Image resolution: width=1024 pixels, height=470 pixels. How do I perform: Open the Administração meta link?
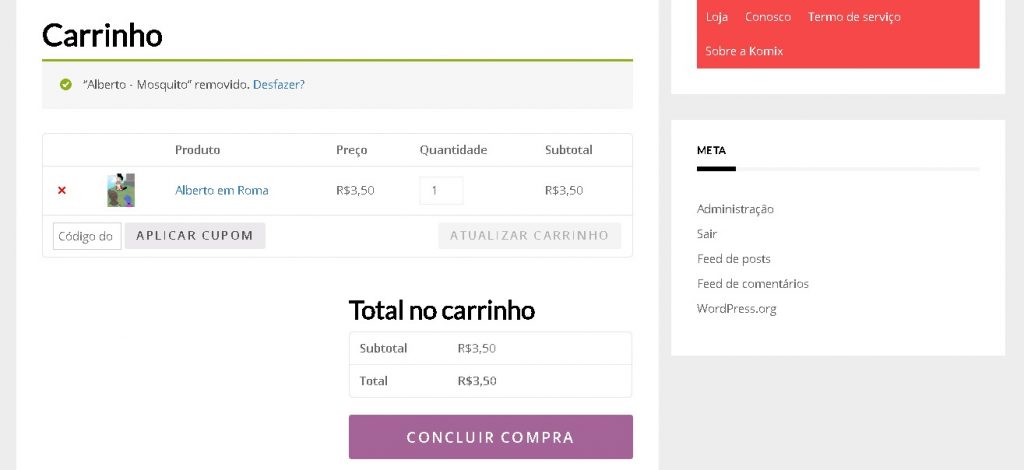[x=735, y=209]
